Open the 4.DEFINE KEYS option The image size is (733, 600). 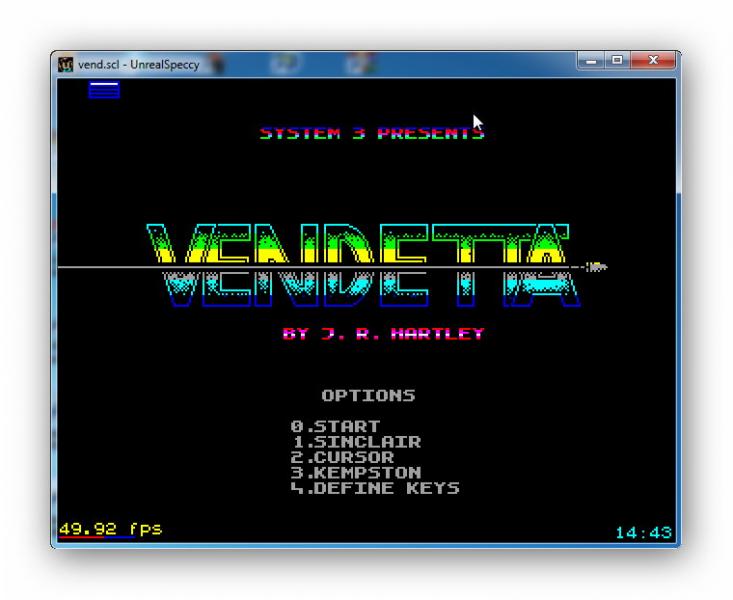(375, 488)
